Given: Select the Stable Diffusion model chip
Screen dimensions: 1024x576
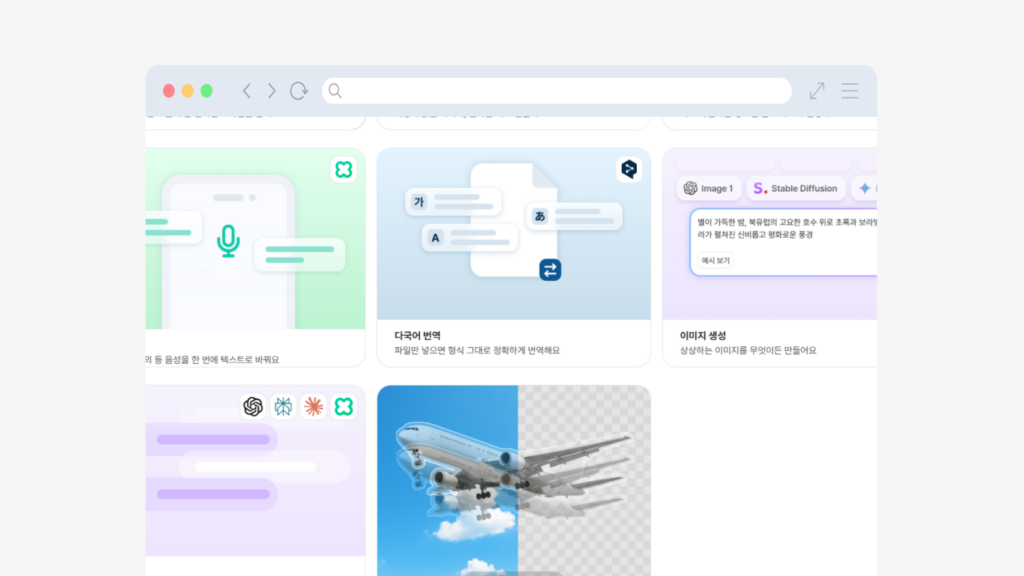Looking at the screenshot, I should pyautogui.click(x=795, y=188).
